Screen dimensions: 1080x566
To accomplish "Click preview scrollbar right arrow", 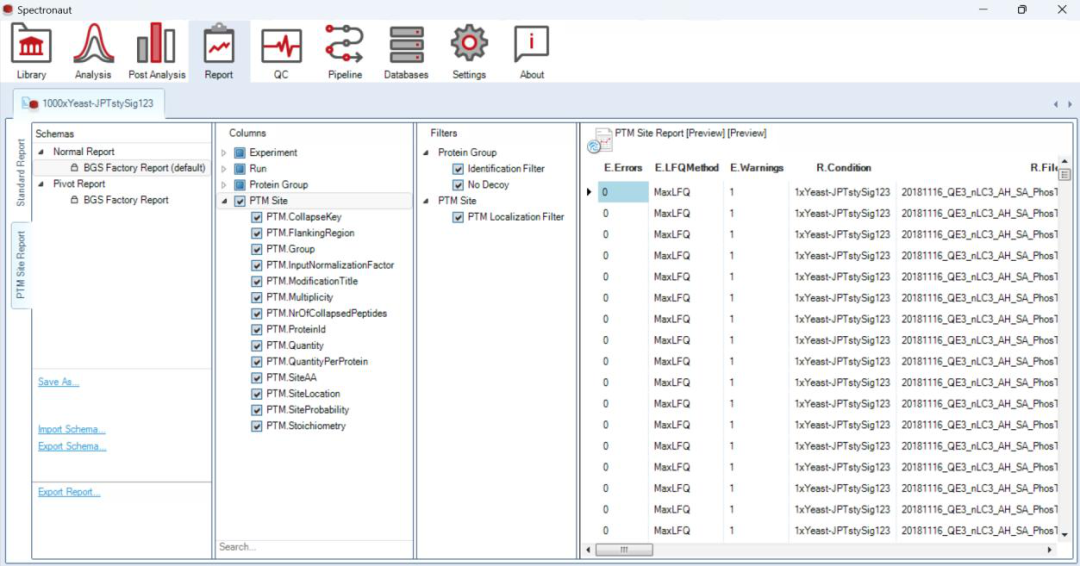I will coord(1050,549).
